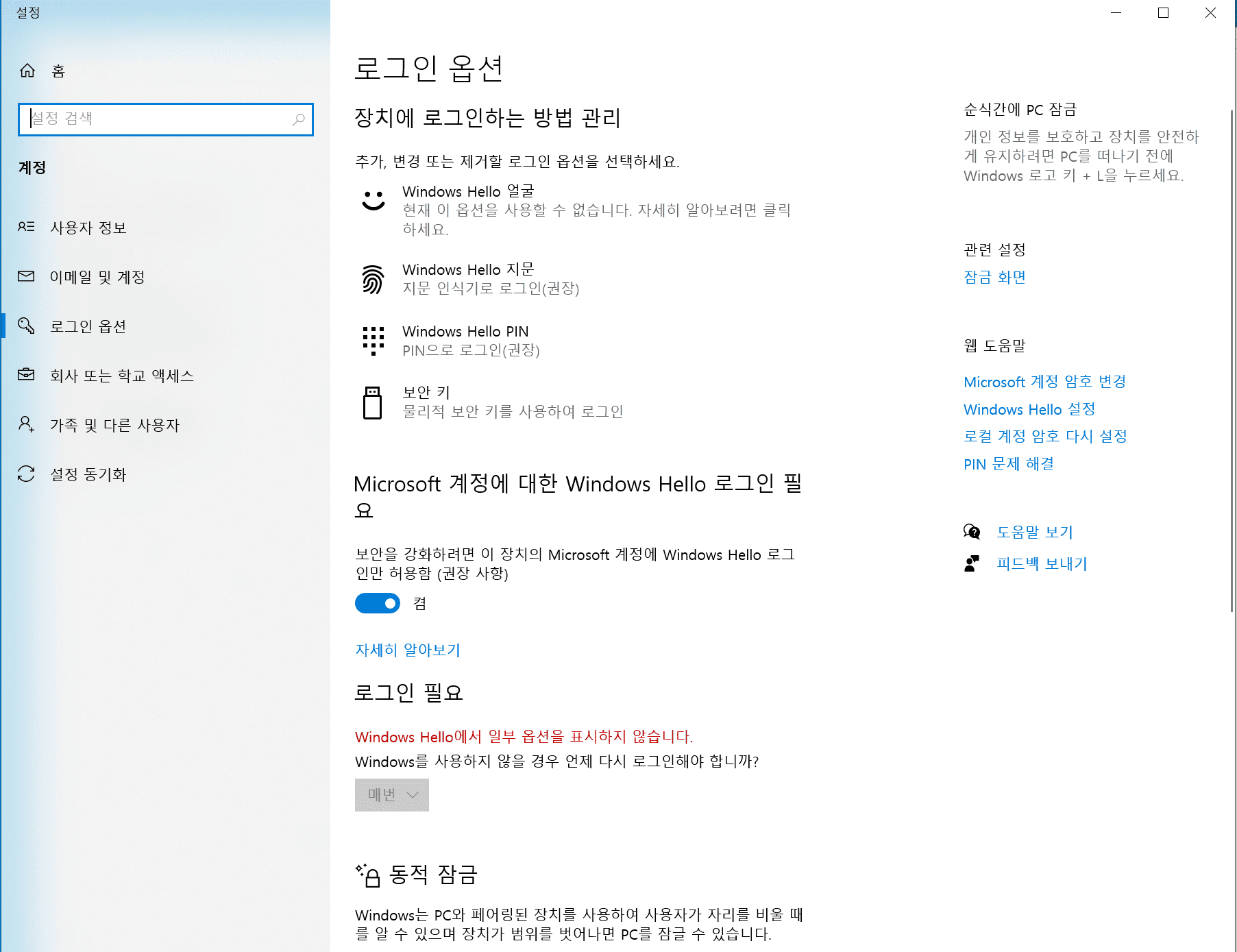Click the 가족 및 다른 사용자 person-plus icon

[26, 424]
